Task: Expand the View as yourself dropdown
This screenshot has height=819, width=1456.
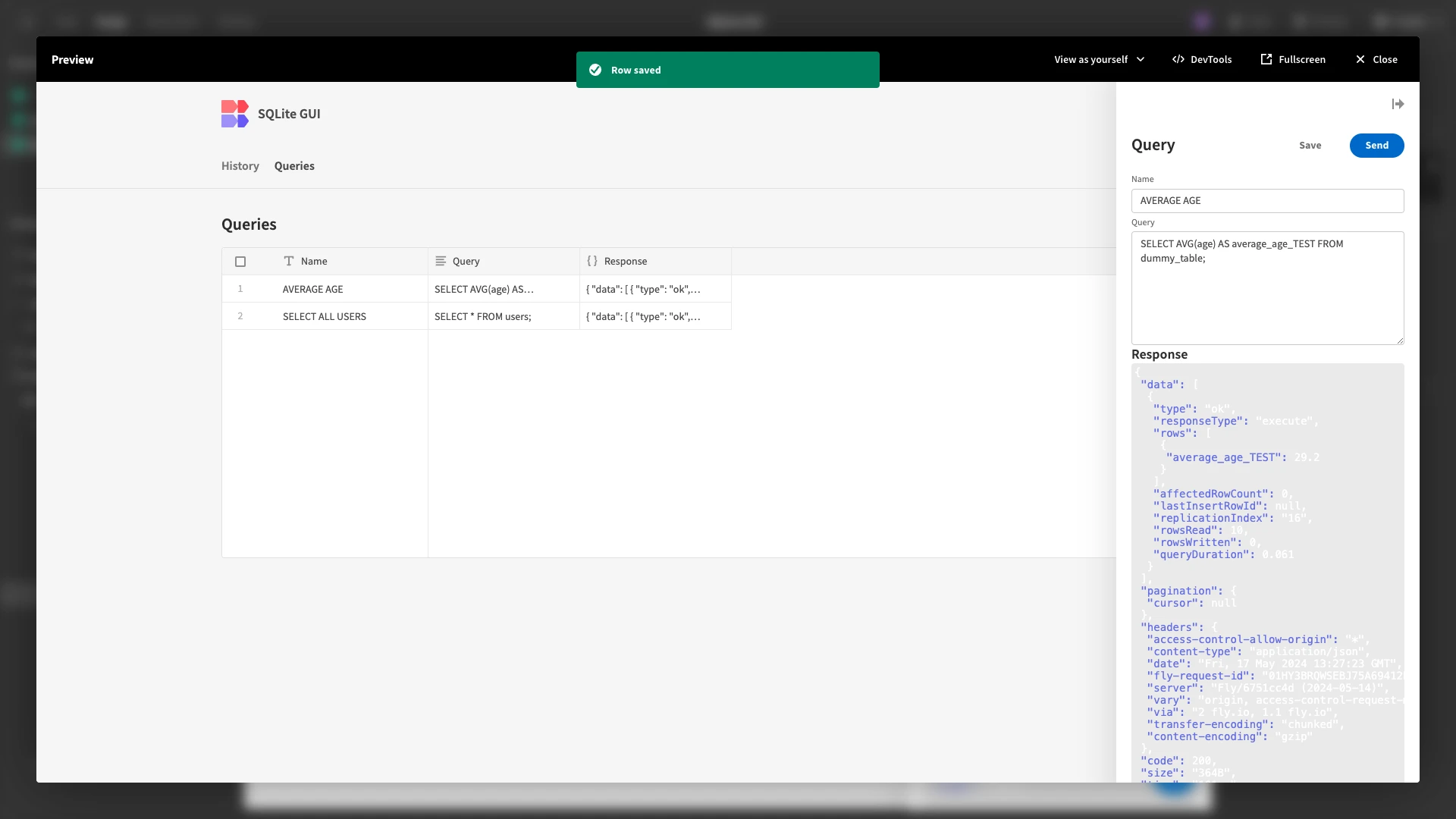Action: [x=1100, y=59]
